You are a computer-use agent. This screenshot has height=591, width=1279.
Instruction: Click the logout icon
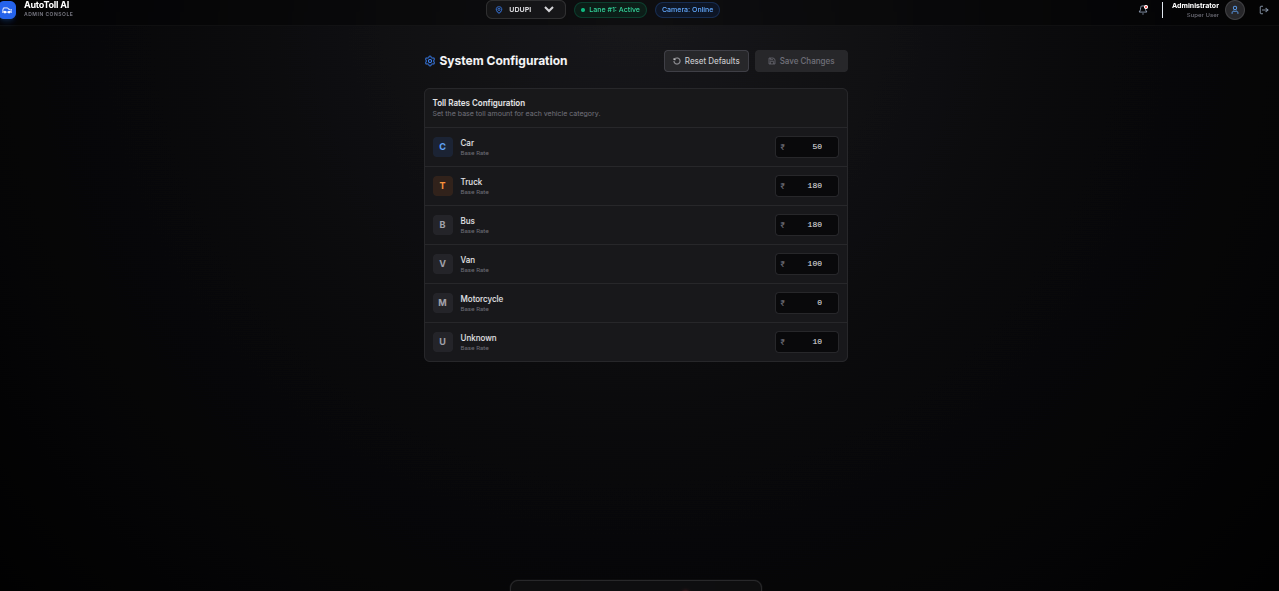point(1264,10)
